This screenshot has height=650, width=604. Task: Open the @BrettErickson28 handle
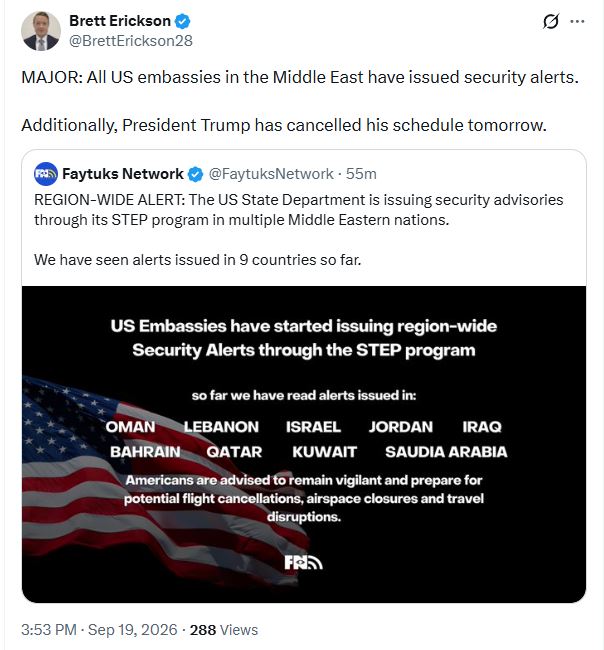click(x=131, y=41)
